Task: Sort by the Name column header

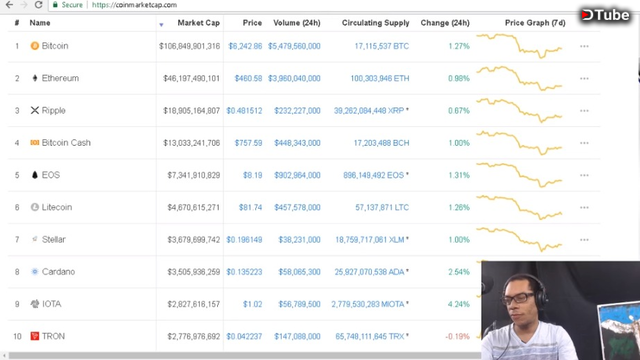Action: tap(40, 23)
